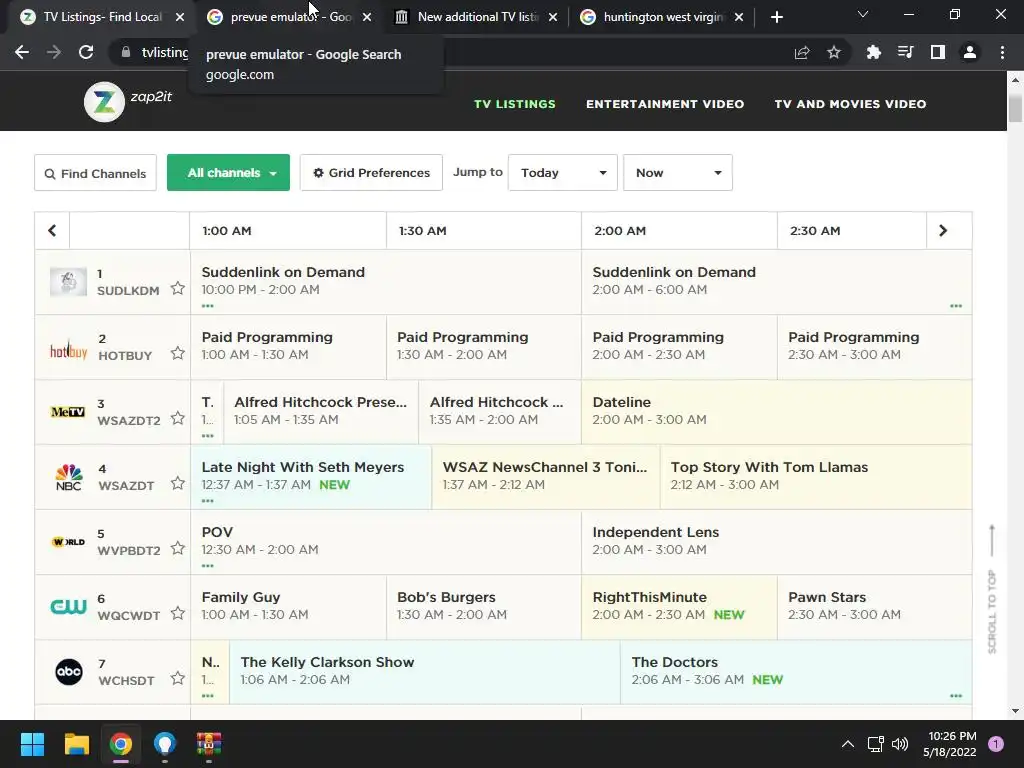Open Independent Lens listing
This screenshot has height=768, width=1024.
pos(776,542)
